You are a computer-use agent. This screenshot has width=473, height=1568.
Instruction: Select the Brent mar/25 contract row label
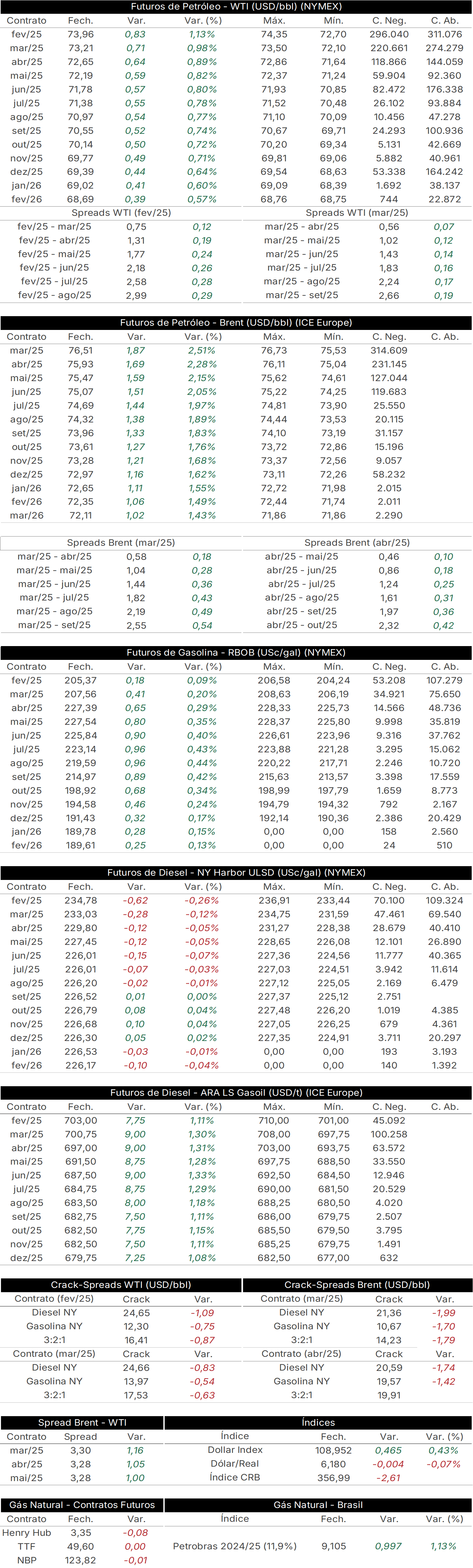[x=26, y=351]
